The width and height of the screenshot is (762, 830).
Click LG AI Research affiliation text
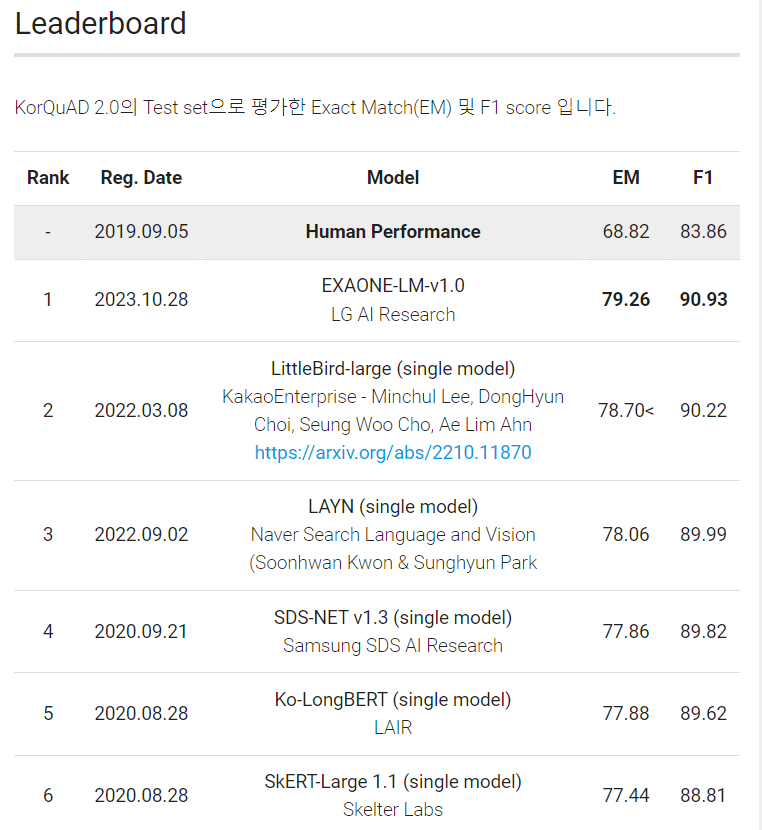393,315
